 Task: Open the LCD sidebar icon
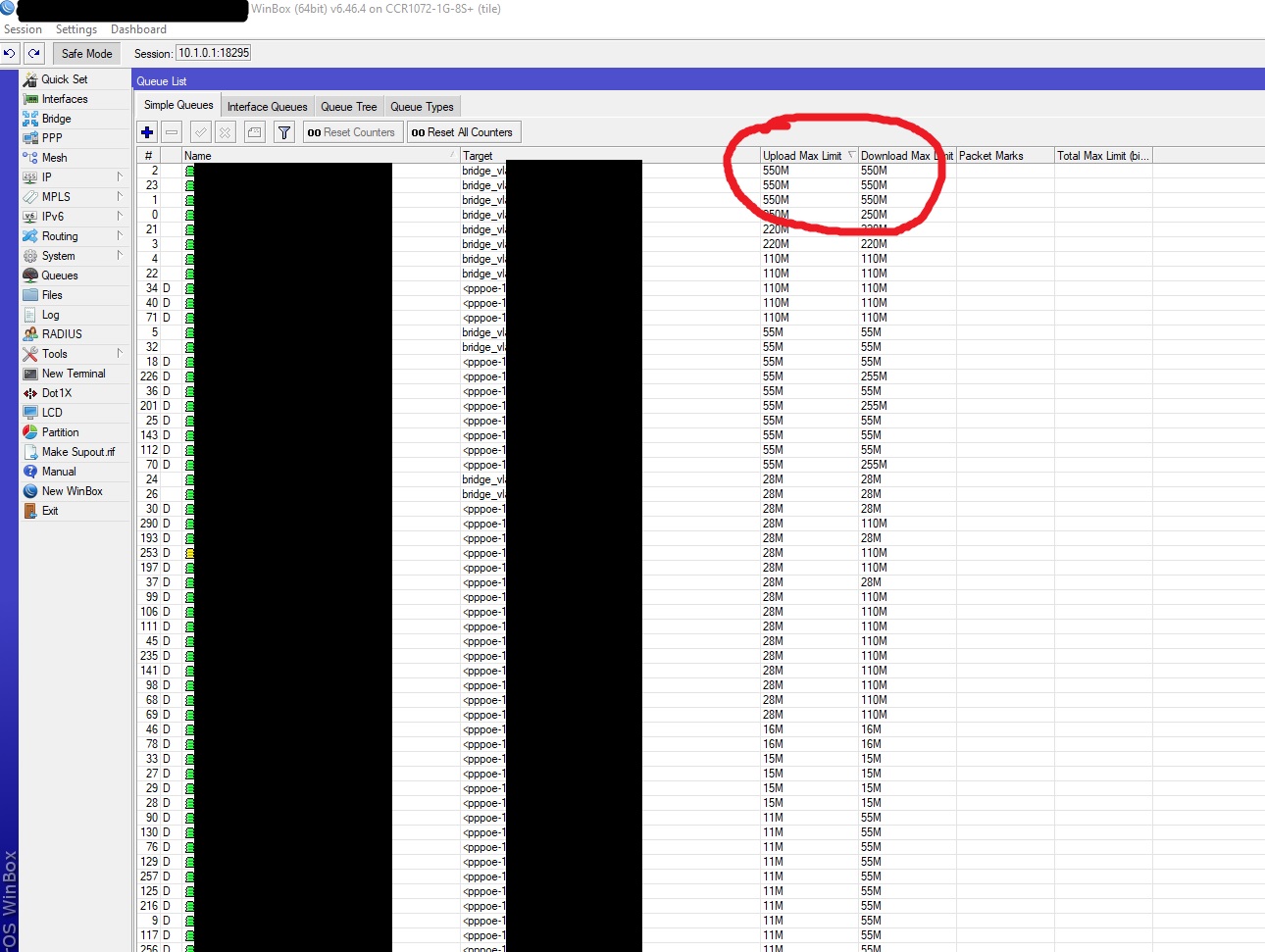coord(30,413)
